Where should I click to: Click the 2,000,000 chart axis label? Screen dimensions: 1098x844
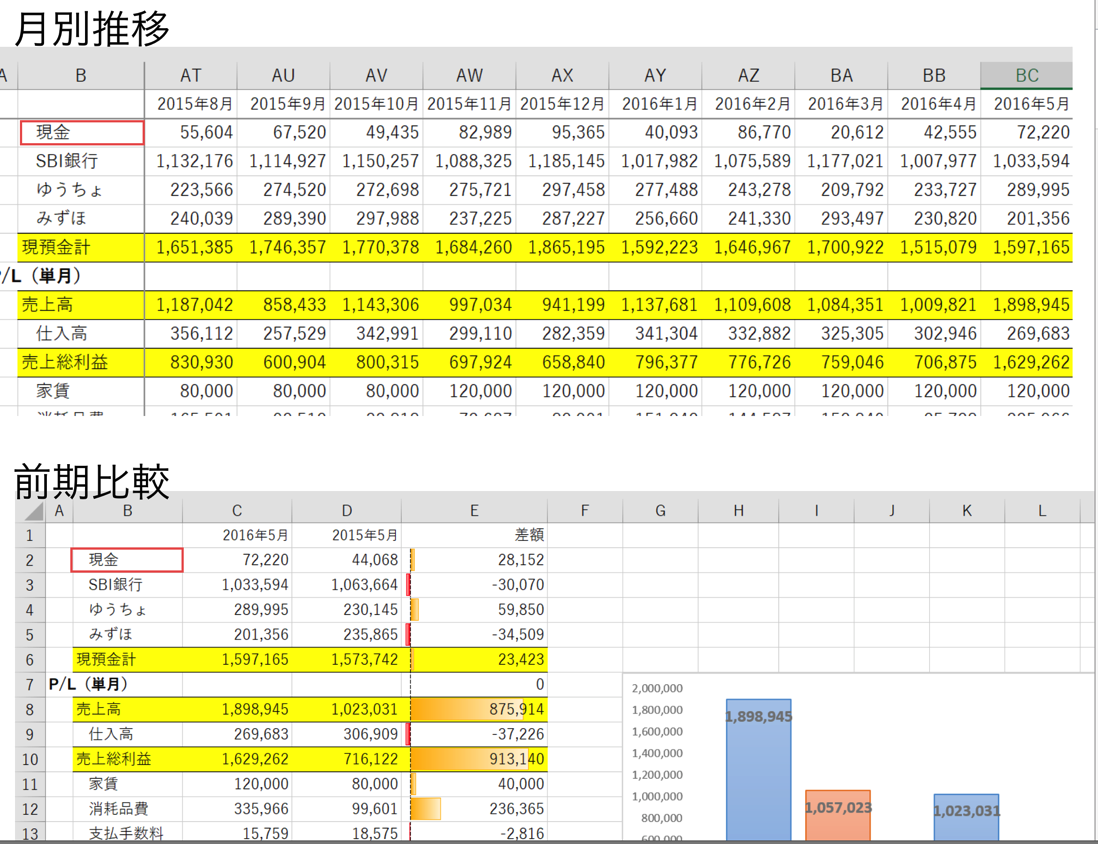pos(657,689)
